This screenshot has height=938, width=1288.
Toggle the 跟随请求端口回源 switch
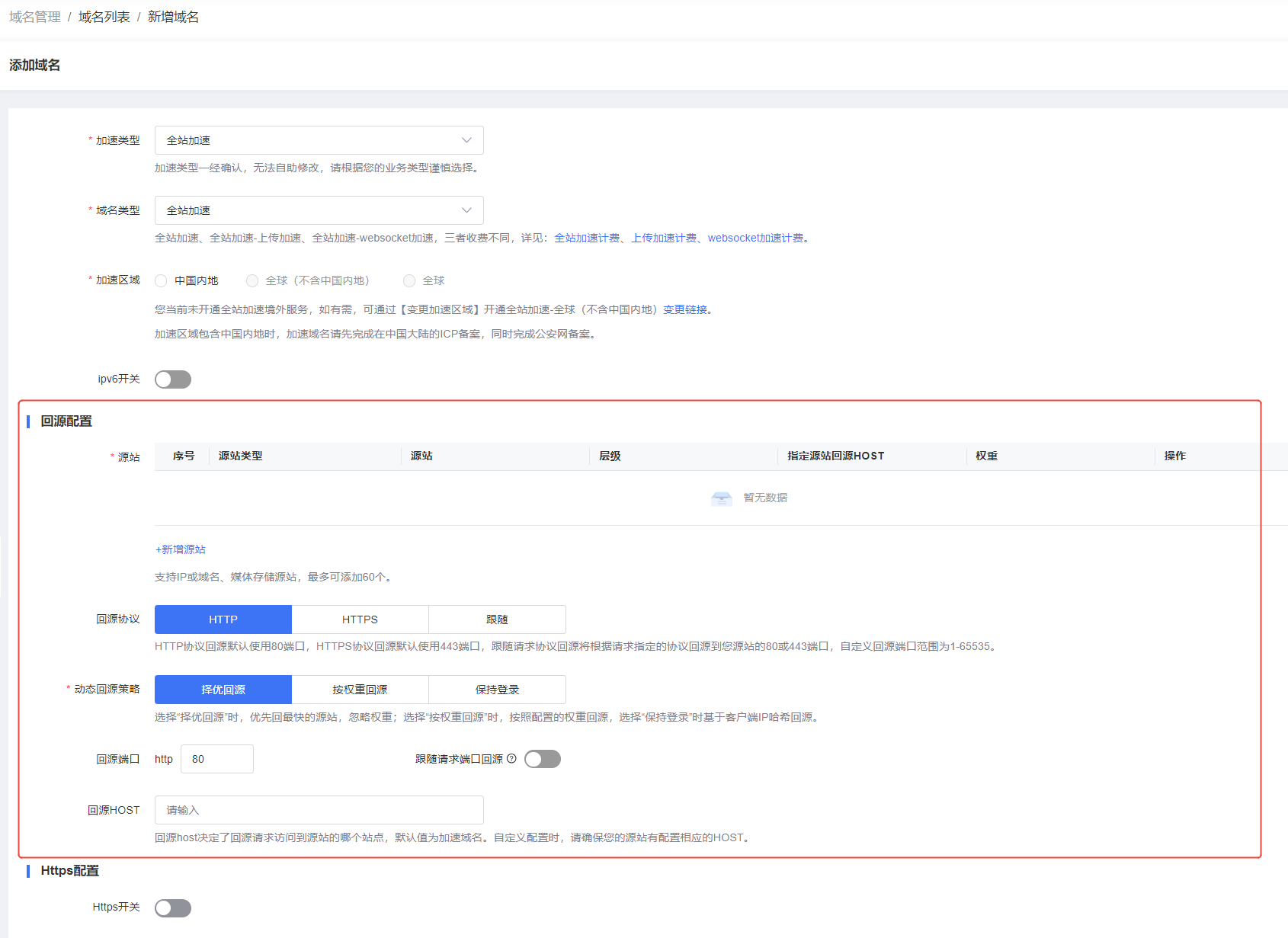tap(543, 759)
